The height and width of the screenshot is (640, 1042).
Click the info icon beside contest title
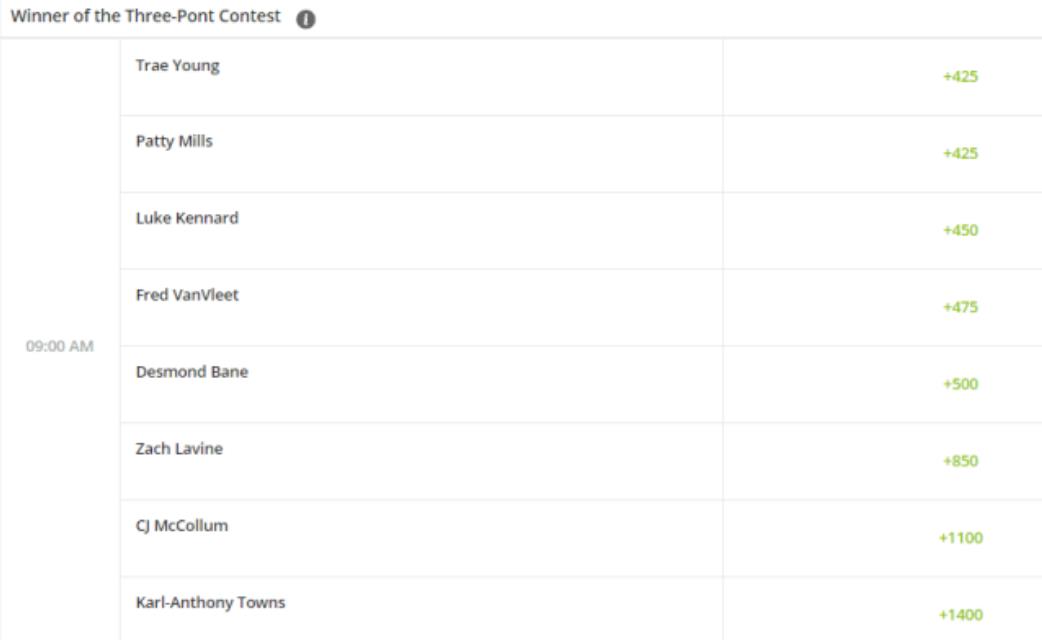tap(306, 19)
